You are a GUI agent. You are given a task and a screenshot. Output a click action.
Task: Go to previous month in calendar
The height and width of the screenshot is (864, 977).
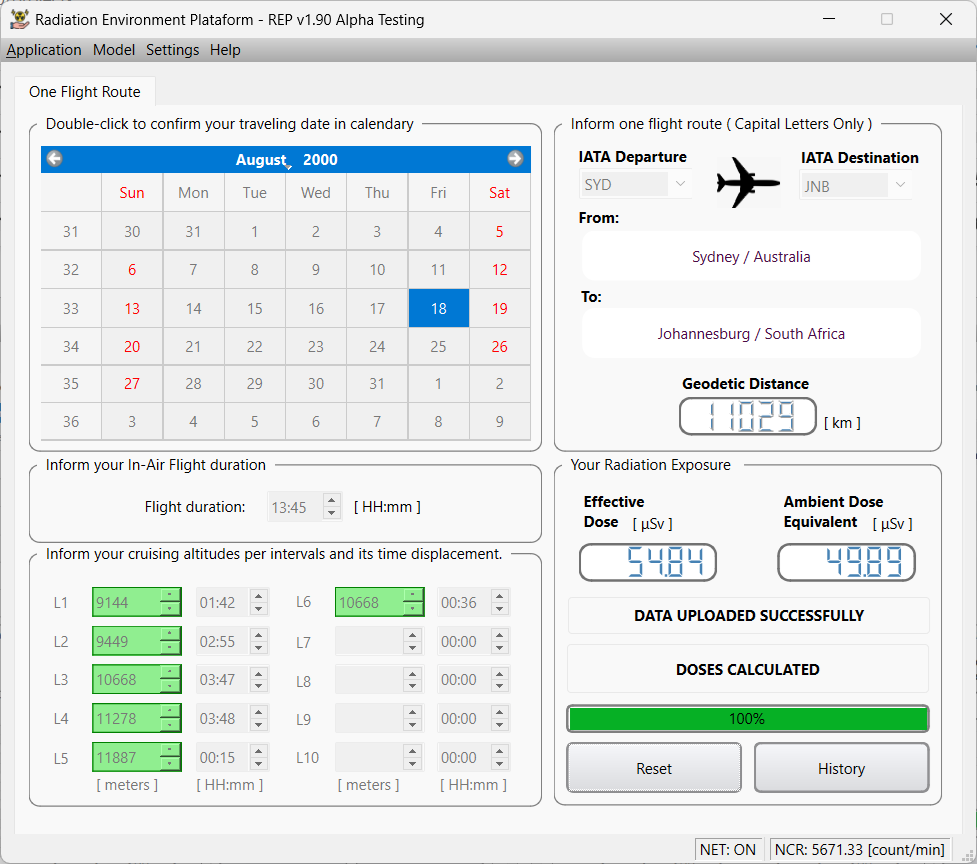55,159
